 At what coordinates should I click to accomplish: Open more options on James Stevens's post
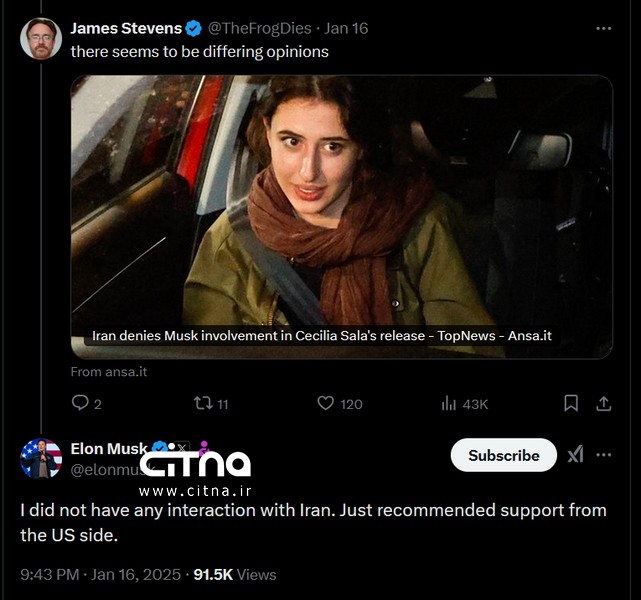click(x=603, y=28)
